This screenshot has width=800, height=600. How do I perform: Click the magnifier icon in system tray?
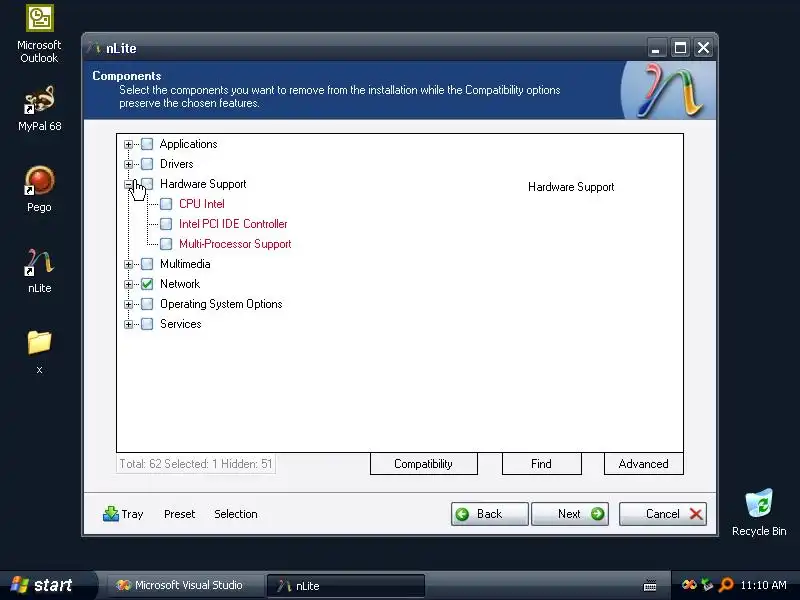pos(726,585)
